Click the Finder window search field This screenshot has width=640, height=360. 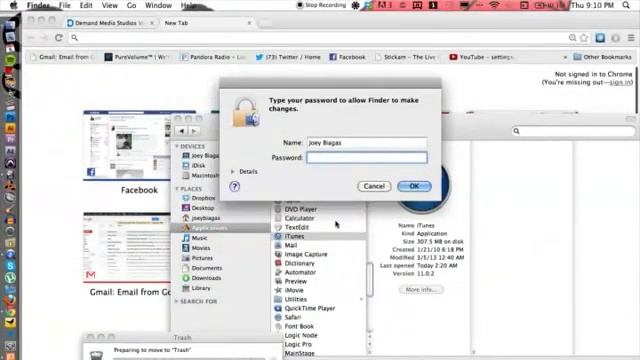point(573,131)
